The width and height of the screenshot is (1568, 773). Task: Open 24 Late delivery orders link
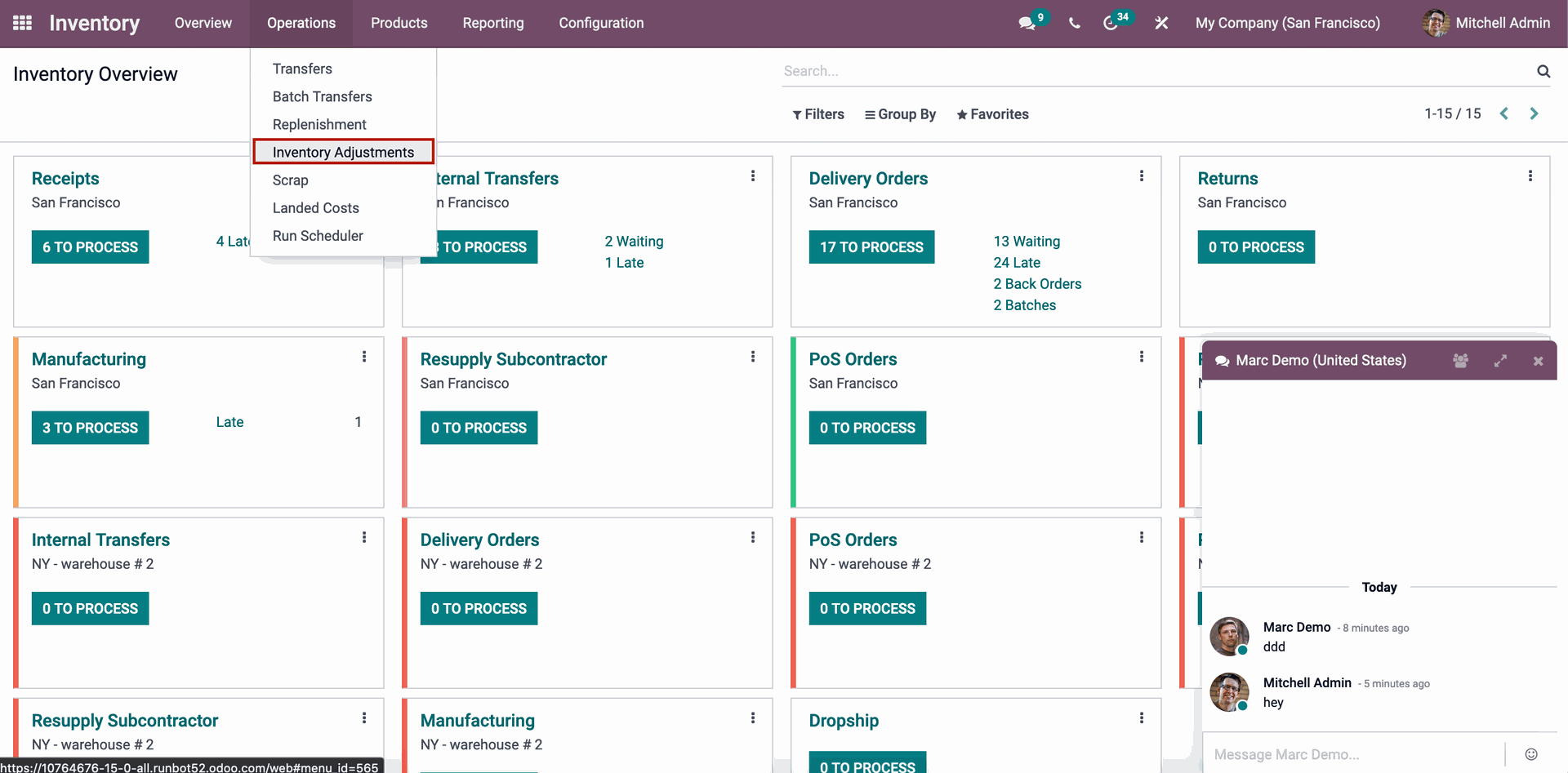click(x=1017, y=263)
